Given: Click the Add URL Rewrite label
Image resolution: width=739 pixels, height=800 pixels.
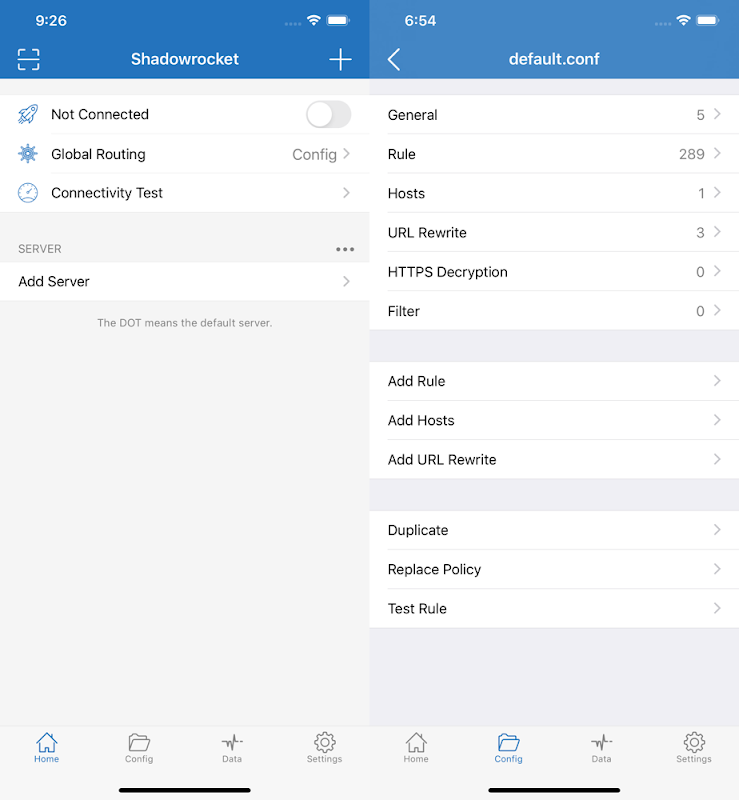Looking at the screenshot, I should 442,460.
